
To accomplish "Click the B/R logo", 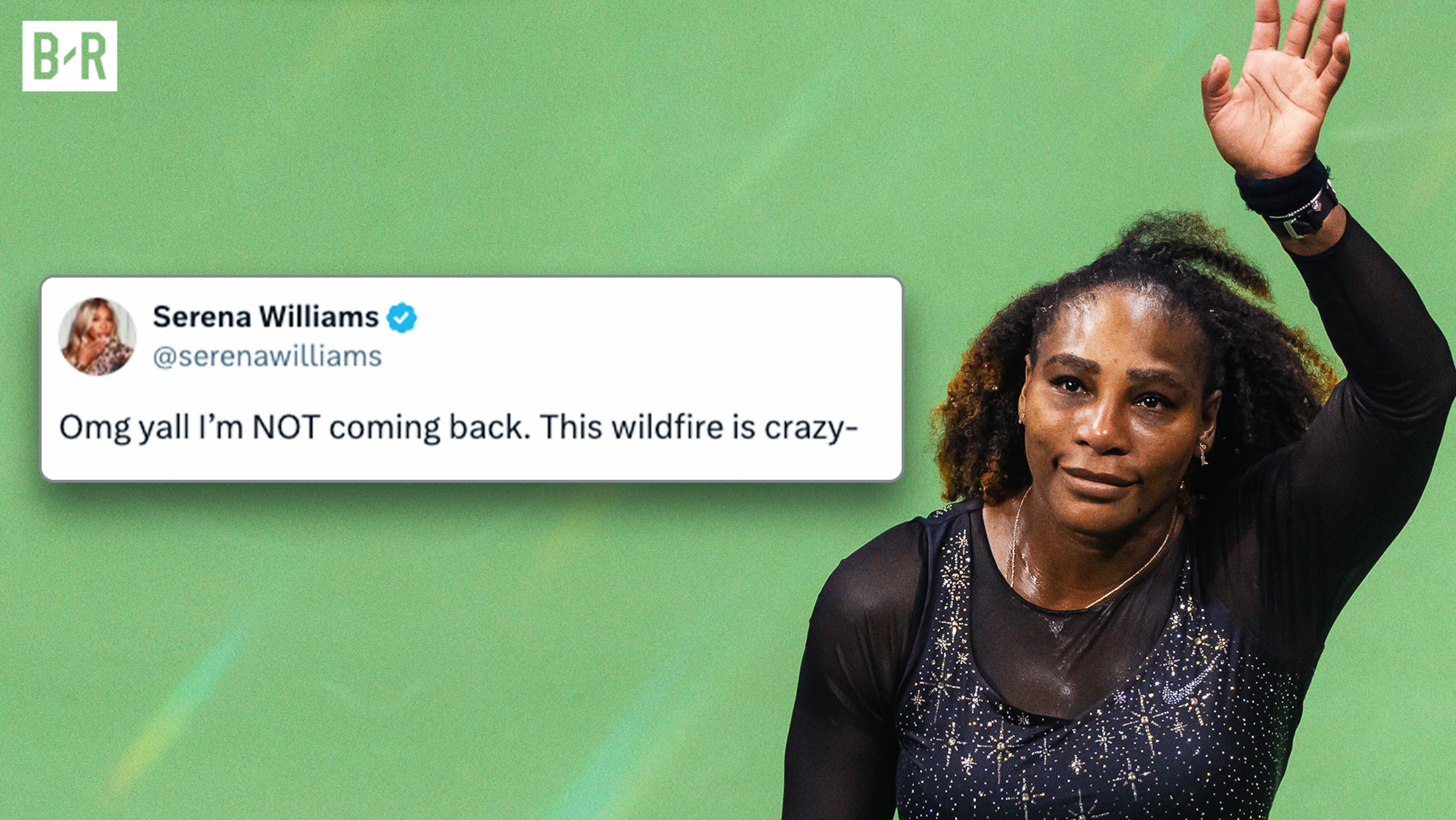I will tap(70, 56).
